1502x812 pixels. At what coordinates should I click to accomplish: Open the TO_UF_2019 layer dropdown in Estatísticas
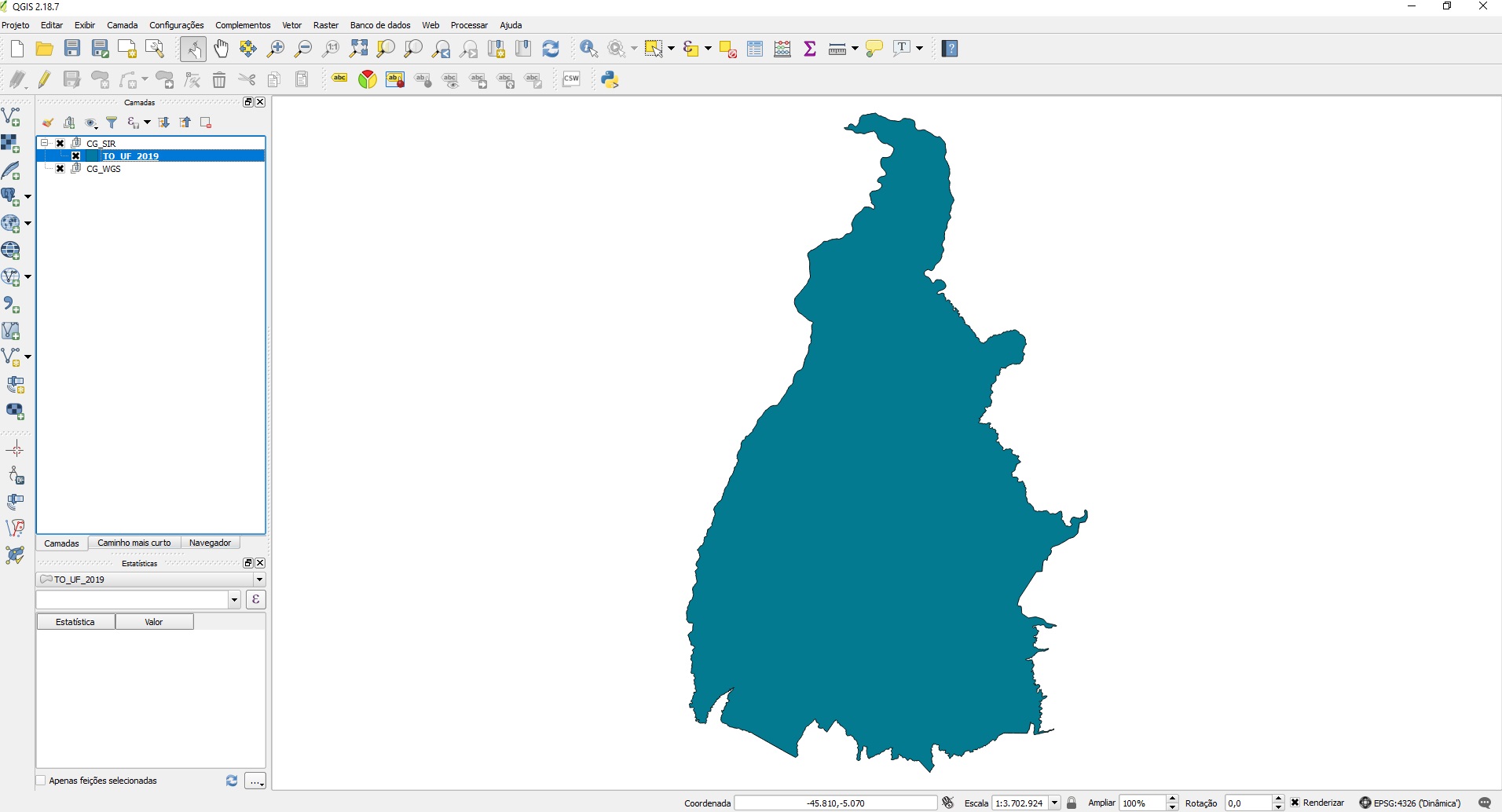(259, 580)
